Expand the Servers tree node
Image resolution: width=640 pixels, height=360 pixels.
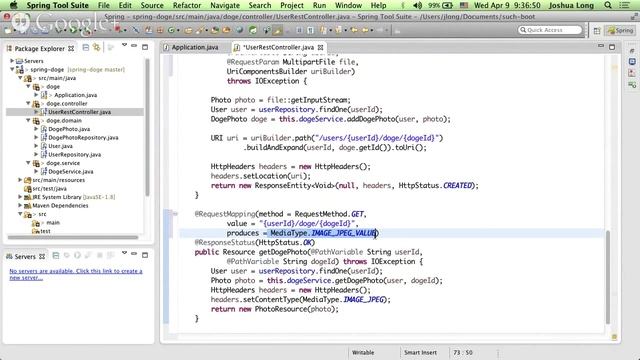pos(12,61)
